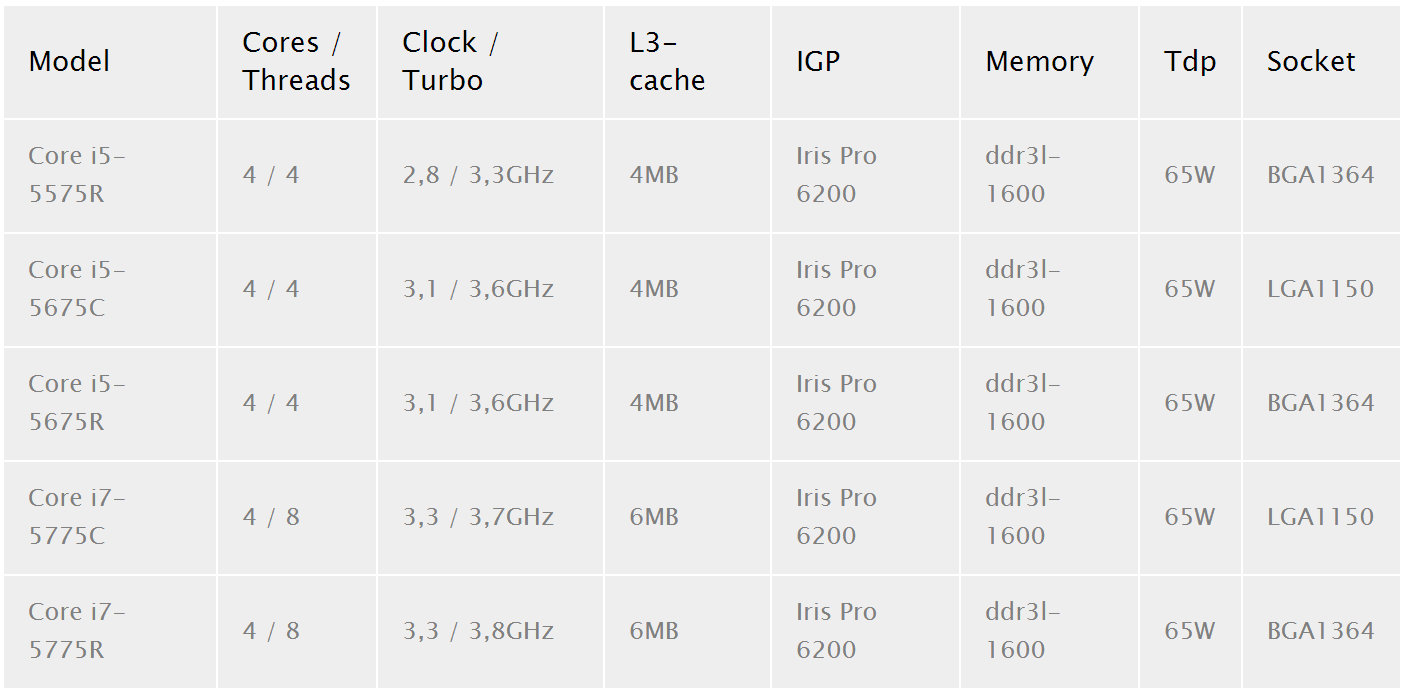Click the Socket column header
This screenshot has width=1404, height=693.
(x=1311, y=61)
